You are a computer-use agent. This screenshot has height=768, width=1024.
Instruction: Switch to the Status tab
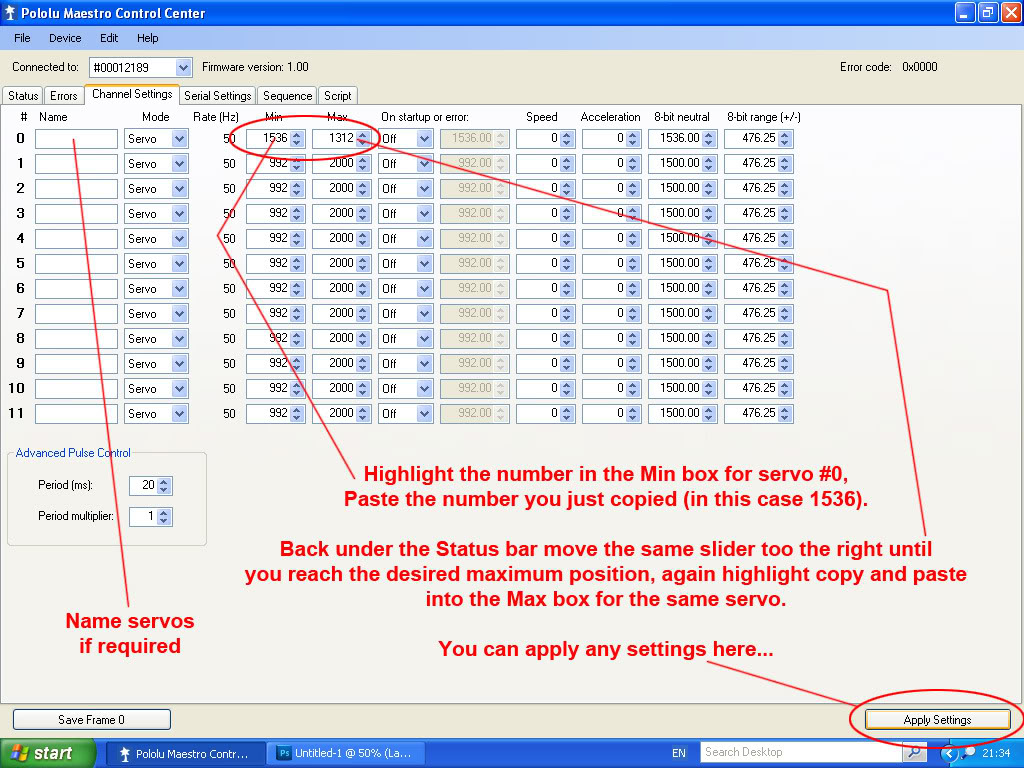[x=24, y=95]
